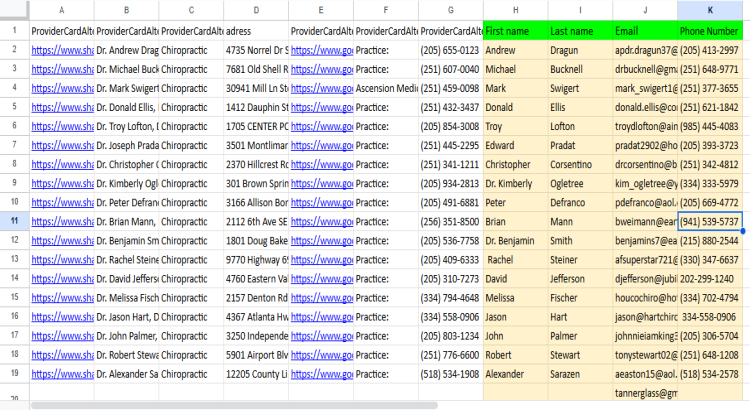Select the "Ascension Medic" cell

386,88
